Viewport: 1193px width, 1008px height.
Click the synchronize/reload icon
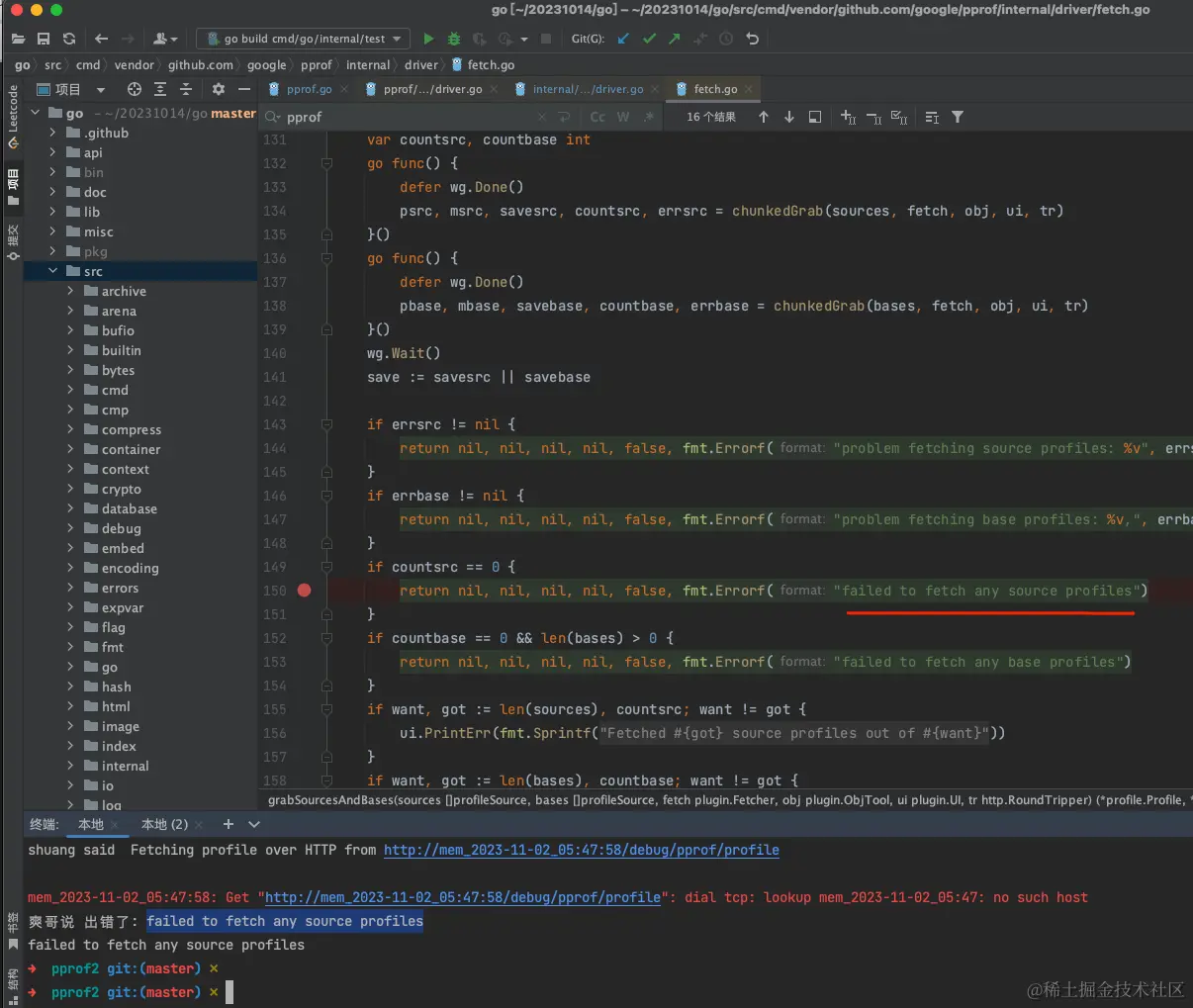69,39
